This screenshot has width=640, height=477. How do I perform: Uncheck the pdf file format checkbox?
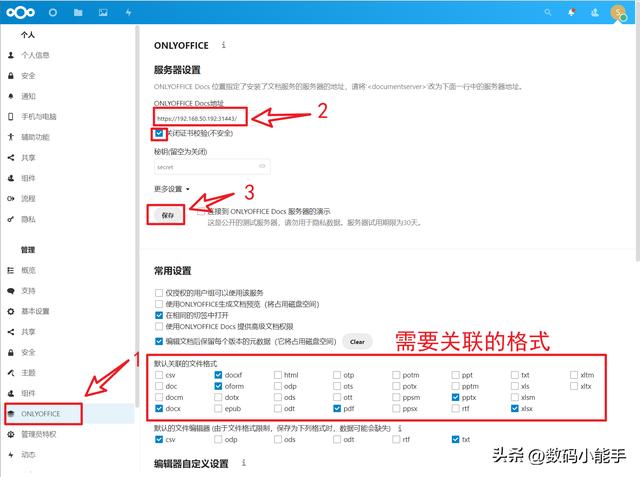point(337,408)
